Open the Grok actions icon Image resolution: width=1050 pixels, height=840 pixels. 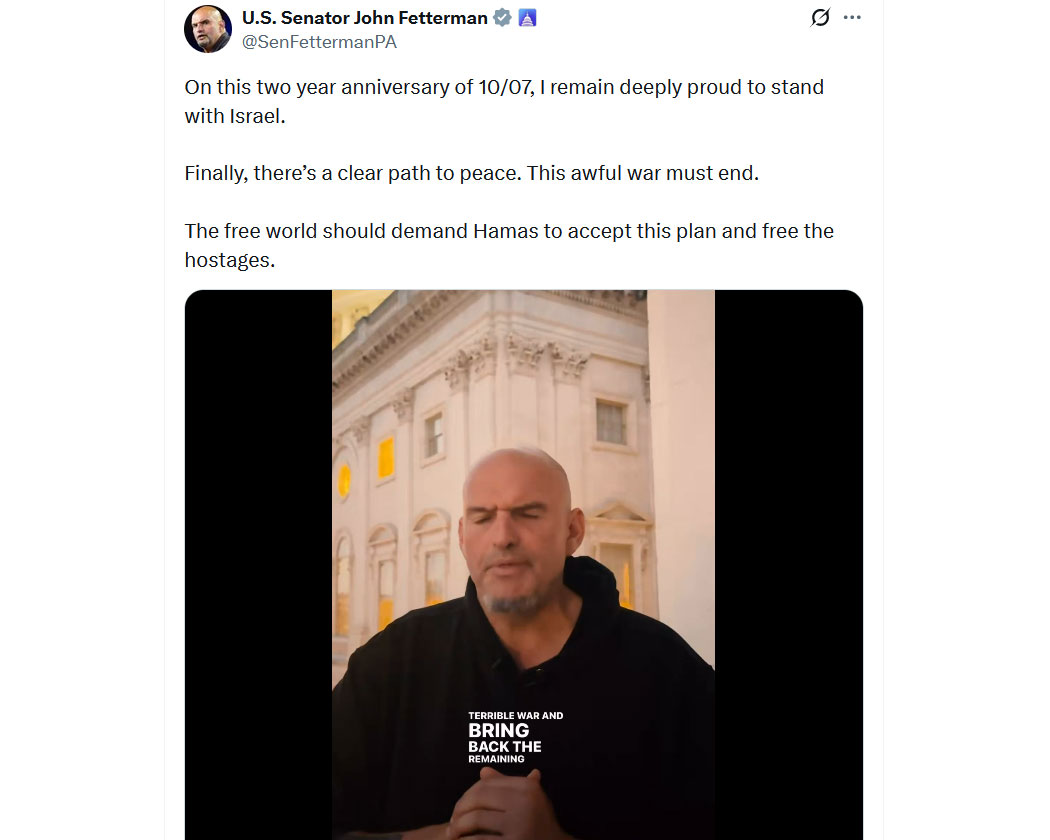820,18
